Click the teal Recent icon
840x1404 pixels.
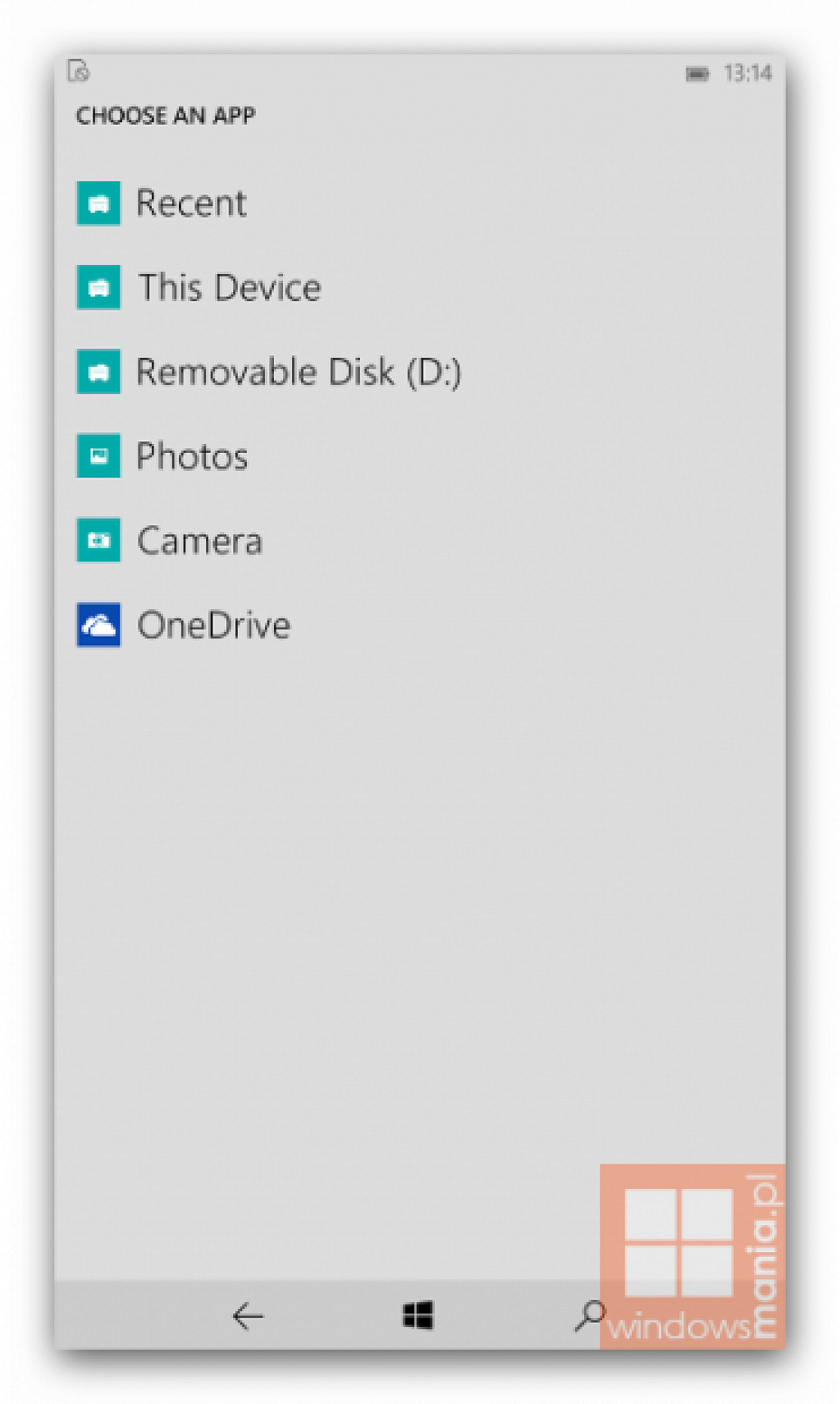point(98,203)
